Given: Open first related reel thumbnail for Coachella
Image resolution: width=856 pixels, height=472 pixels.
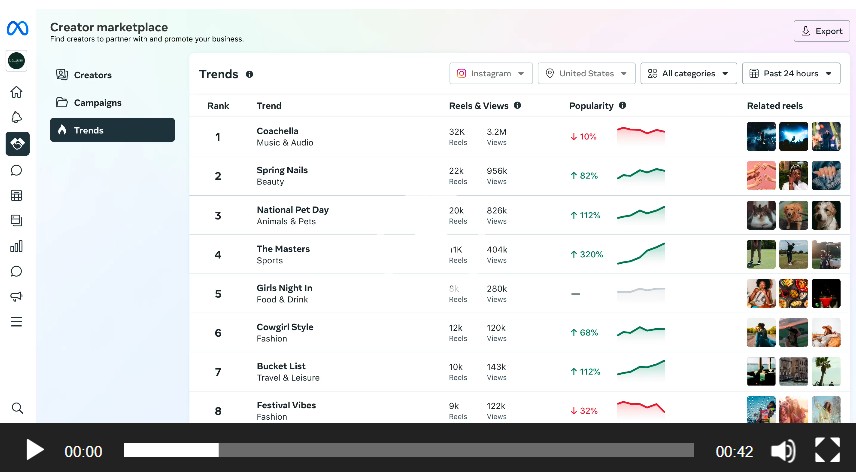Looking at the screenshot, I should point(761,136).
